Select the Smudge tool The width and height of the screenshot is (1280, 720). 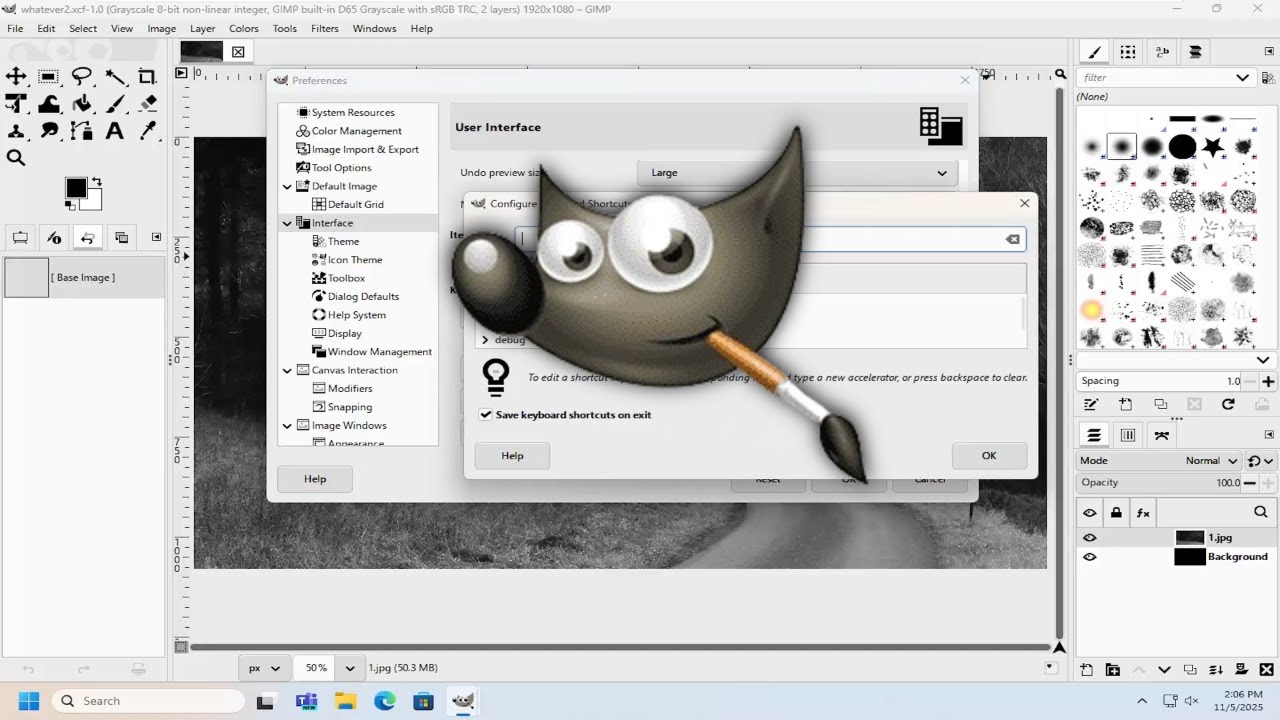click(48, 130)
